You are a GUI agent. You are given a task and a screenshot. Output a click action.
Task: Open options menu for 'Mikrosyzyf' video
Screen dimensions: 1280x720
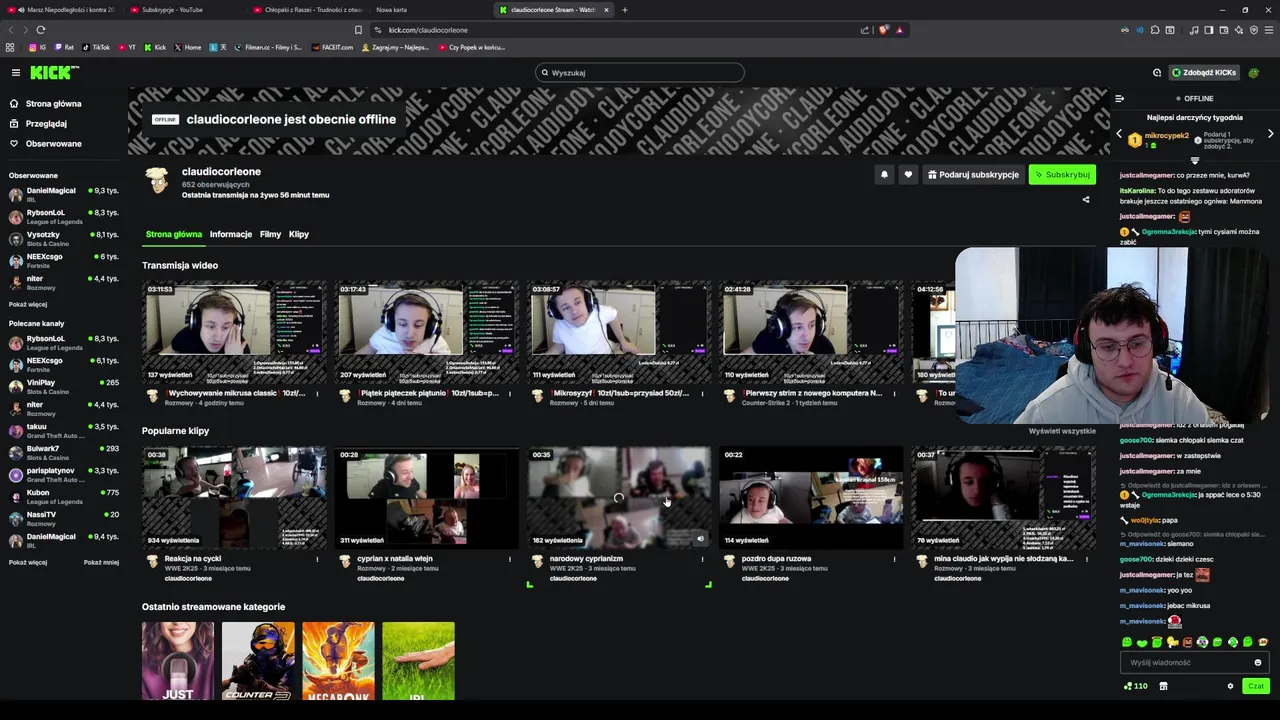coord(702,394)
